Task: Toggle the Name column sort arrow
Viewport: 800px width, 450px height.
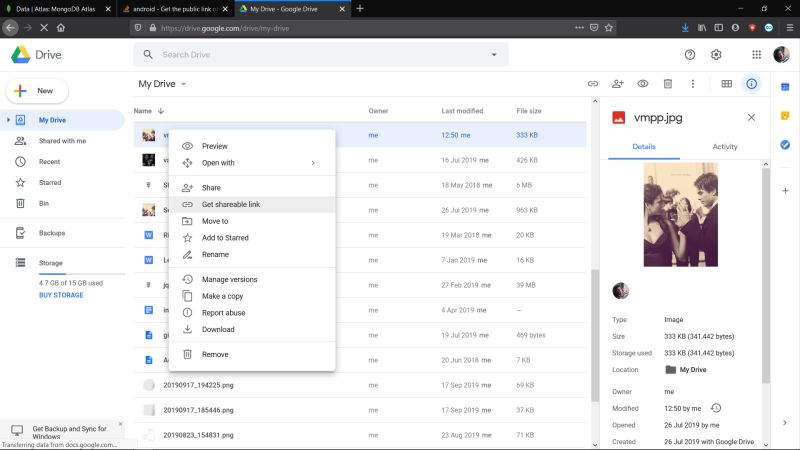Action: pos(161,111)
